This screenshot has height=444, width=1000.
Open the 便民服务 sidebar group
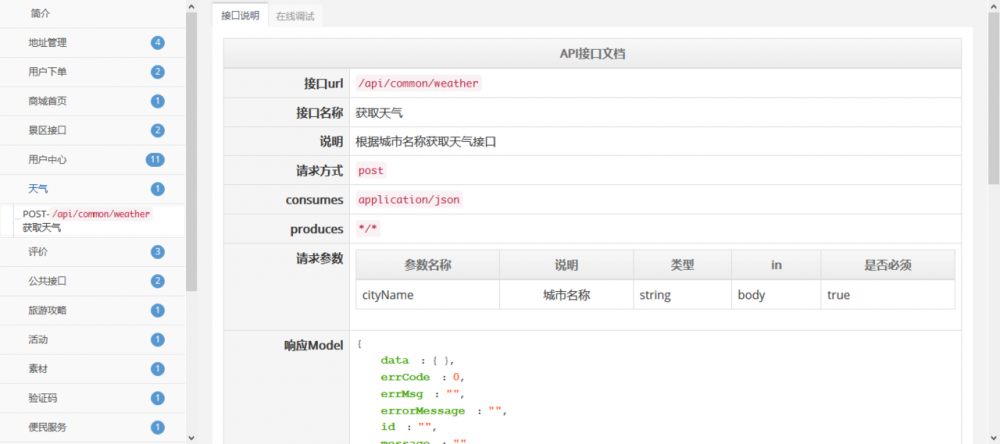click(92, 427)
